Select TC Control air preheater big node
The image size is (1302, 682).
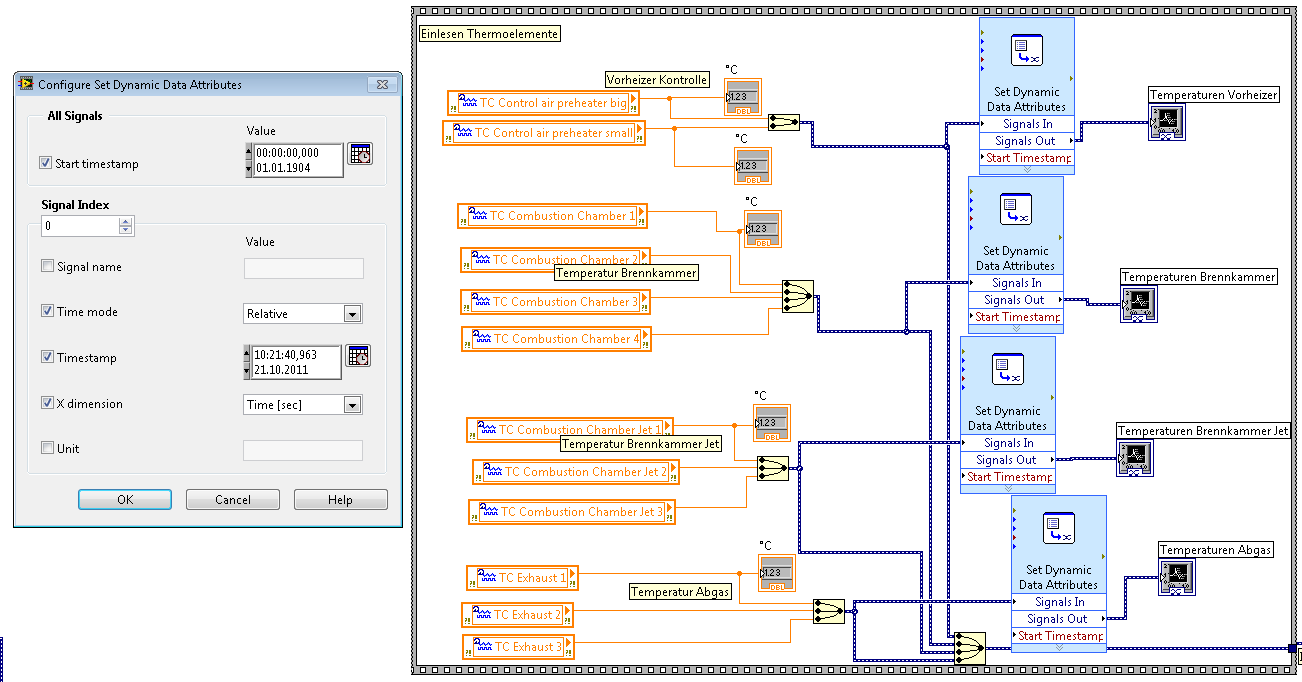[x=546, y=102]
